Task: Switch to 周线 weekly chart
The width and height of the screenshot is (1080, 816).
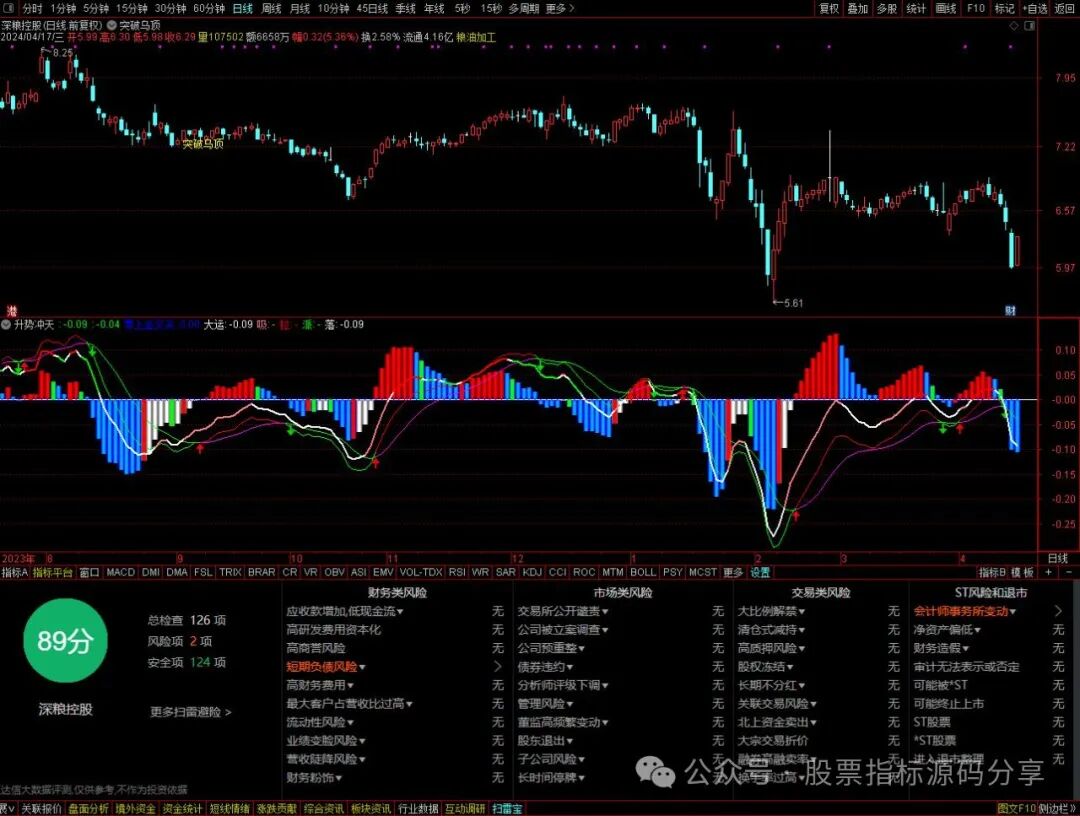Action: 271,8
